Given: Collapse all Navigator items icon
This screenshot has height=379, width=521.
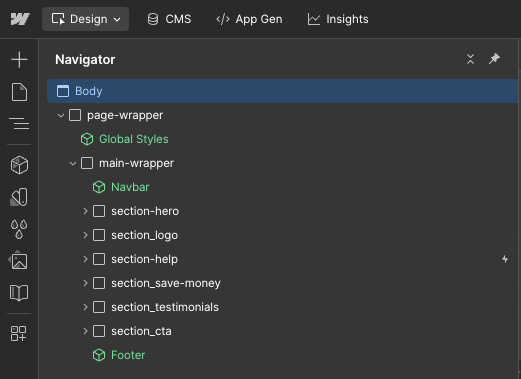Looking at the screenshot, I should tap(470, 59).
